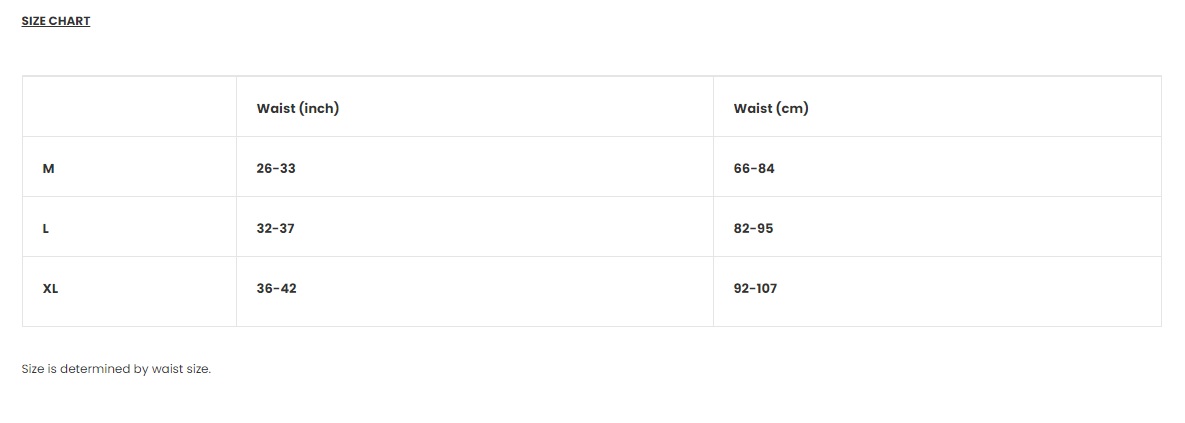
Task: Click the 'Size is determined by waist size' note
Action: [116, 369]
